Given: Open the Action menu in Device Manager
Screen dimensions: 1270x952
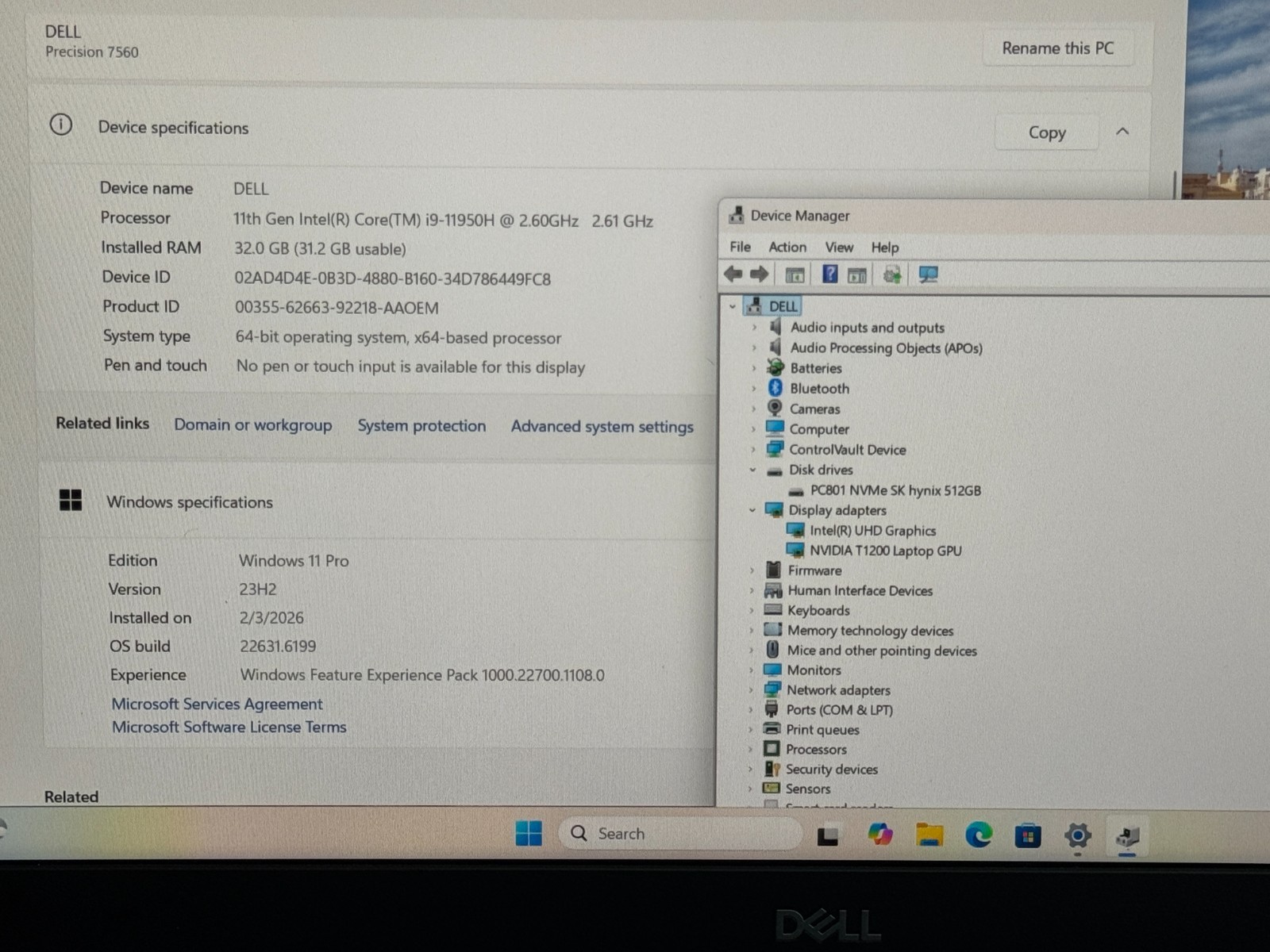Looking at the screenshot, I should (x=787, y=247).
